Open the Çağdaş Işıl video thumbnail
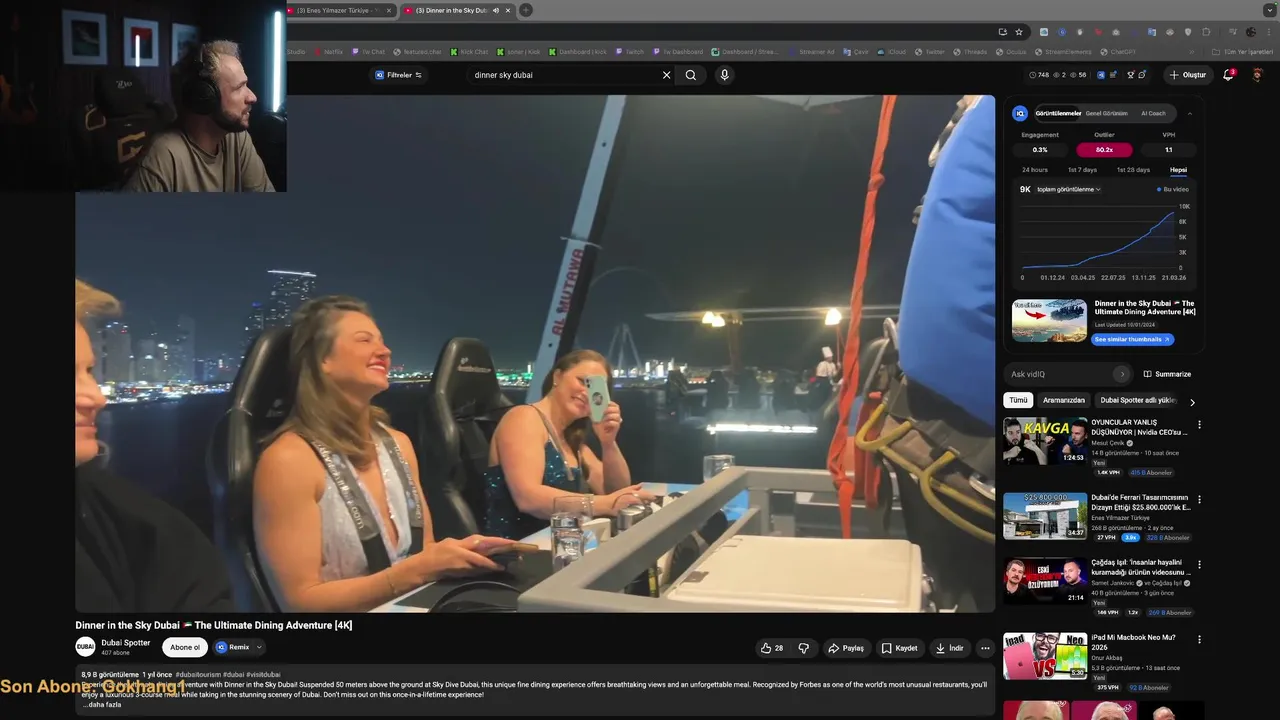1280x720 pixels. (1045, 581)
